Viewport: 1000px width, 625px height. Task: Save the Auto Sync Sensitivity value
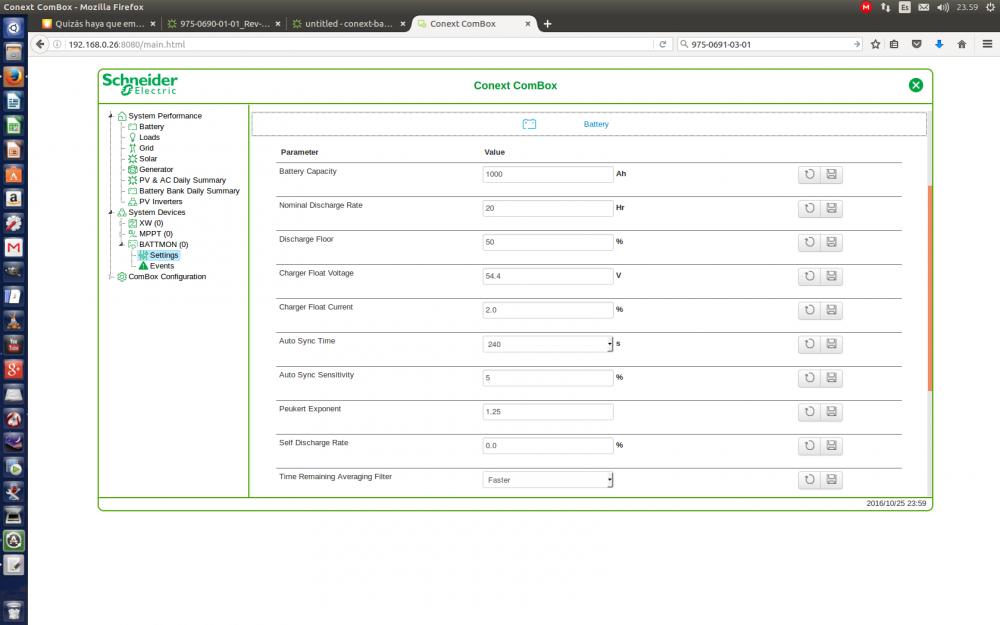tap(832, 378)
